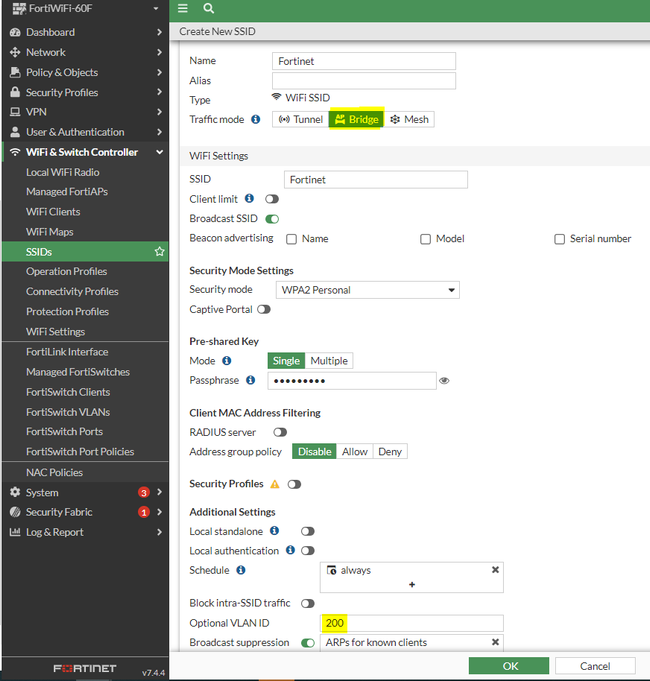Enable the Local authentication toggle
This screenshot has height=681, width=650.
[x=307, y=551]
